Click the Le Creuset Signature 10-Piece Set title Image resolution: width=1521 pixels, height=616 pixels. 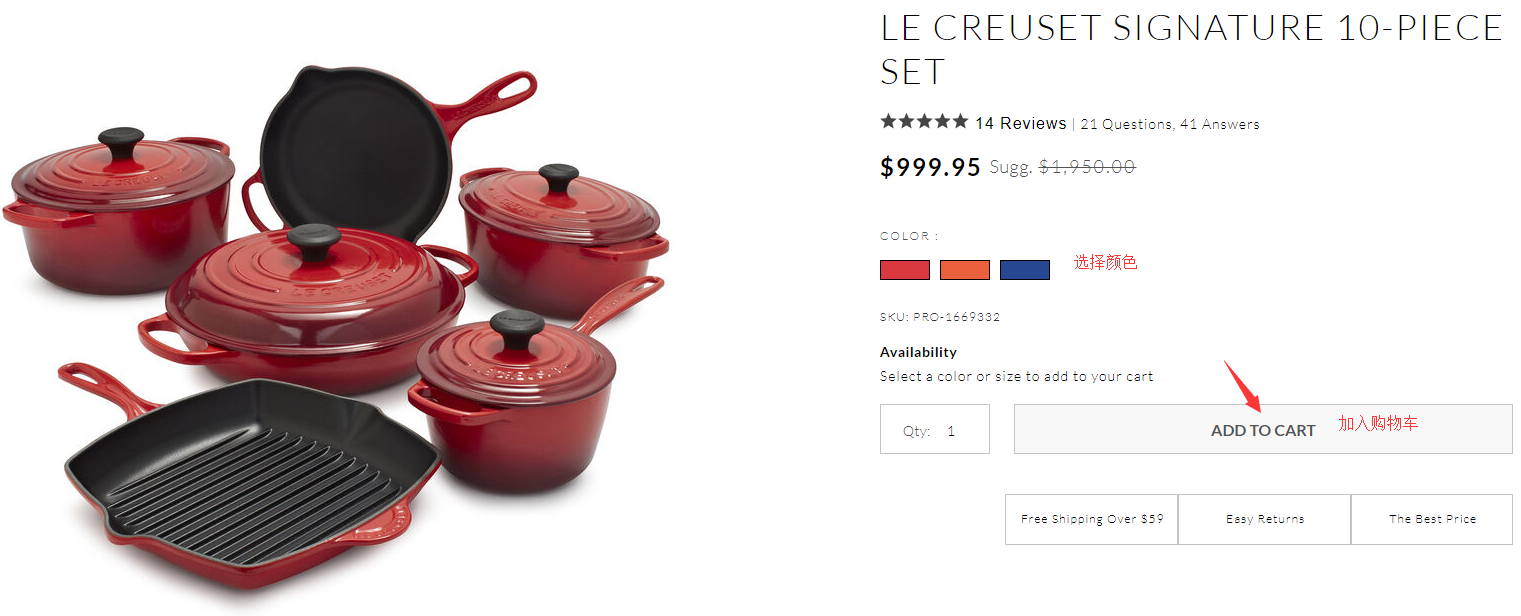coord(1192,49)
